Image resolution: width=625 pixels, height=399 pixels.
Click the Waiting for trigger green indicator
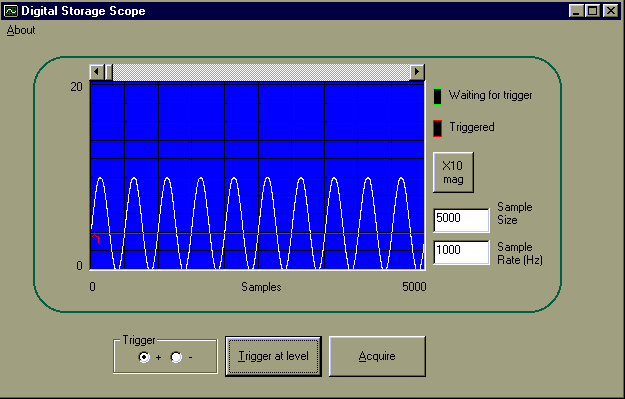(x=437, y=96)
